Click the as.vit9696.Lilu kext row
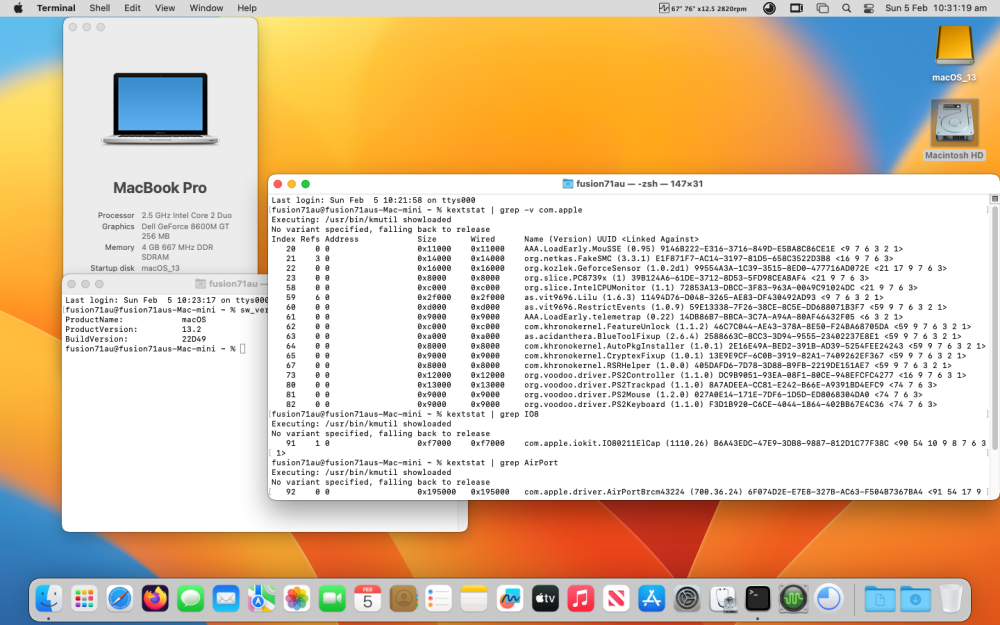Viewport: 1000px width, 625px height. (584, 298)
